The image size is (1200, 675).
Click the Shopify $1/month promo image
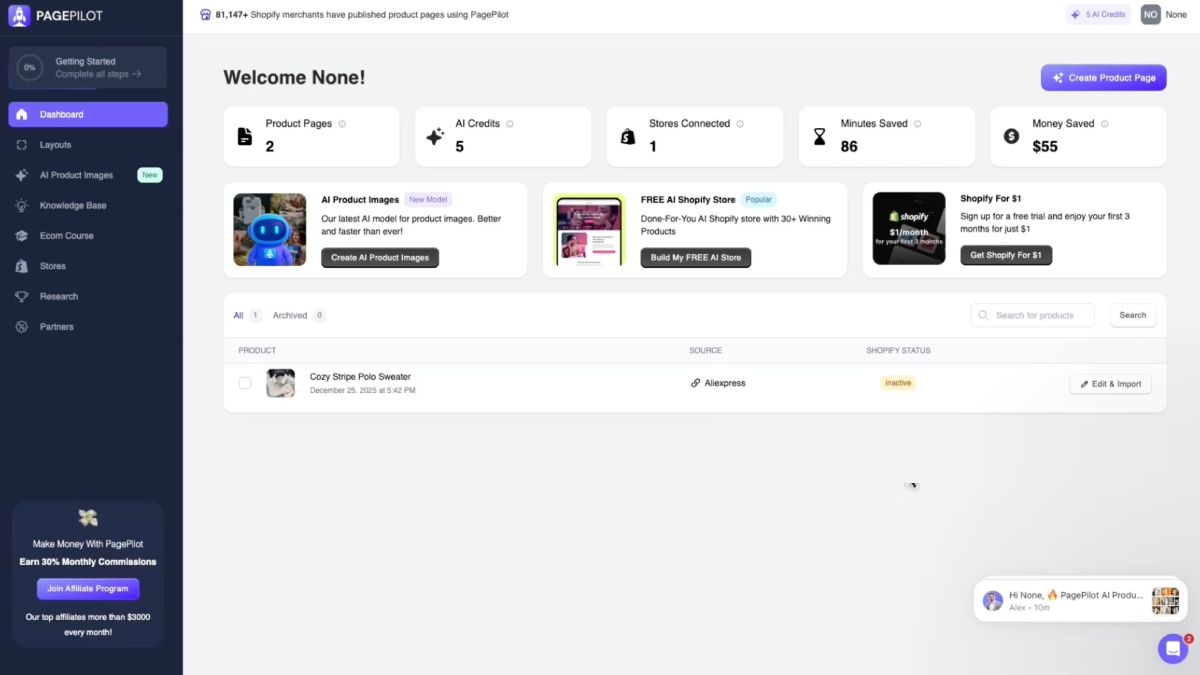click(909, 228)
